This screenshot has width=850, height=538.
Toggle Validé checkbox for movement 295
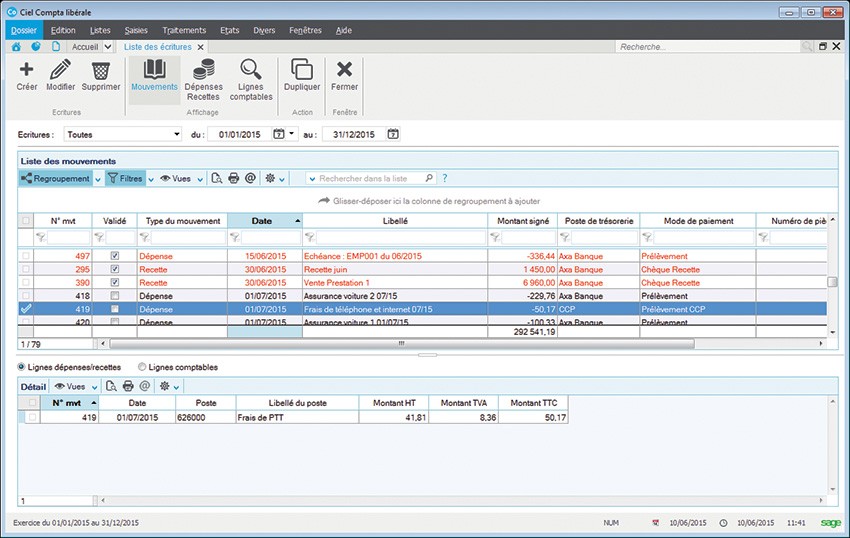click(x=114, y=269)
